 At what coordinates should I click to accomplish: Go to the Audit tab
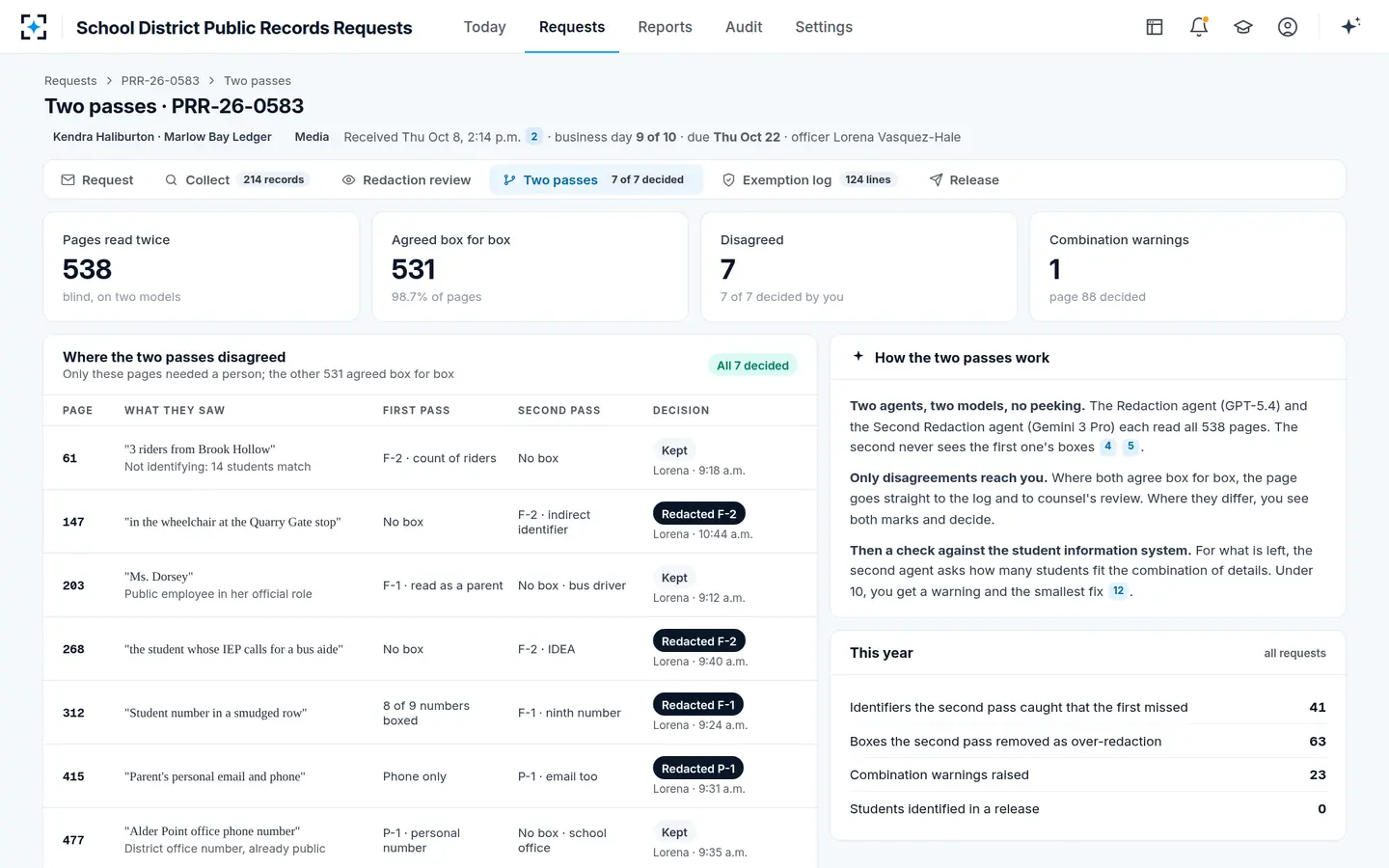pos(744,27)
